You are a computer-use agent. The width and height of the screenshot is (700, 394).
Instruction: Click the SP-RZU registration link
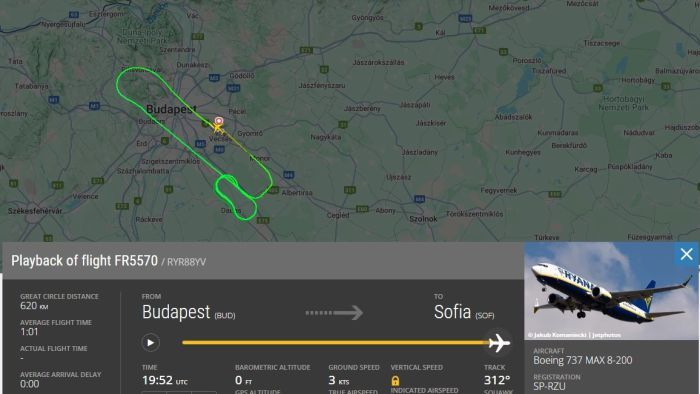click(549, 386)
